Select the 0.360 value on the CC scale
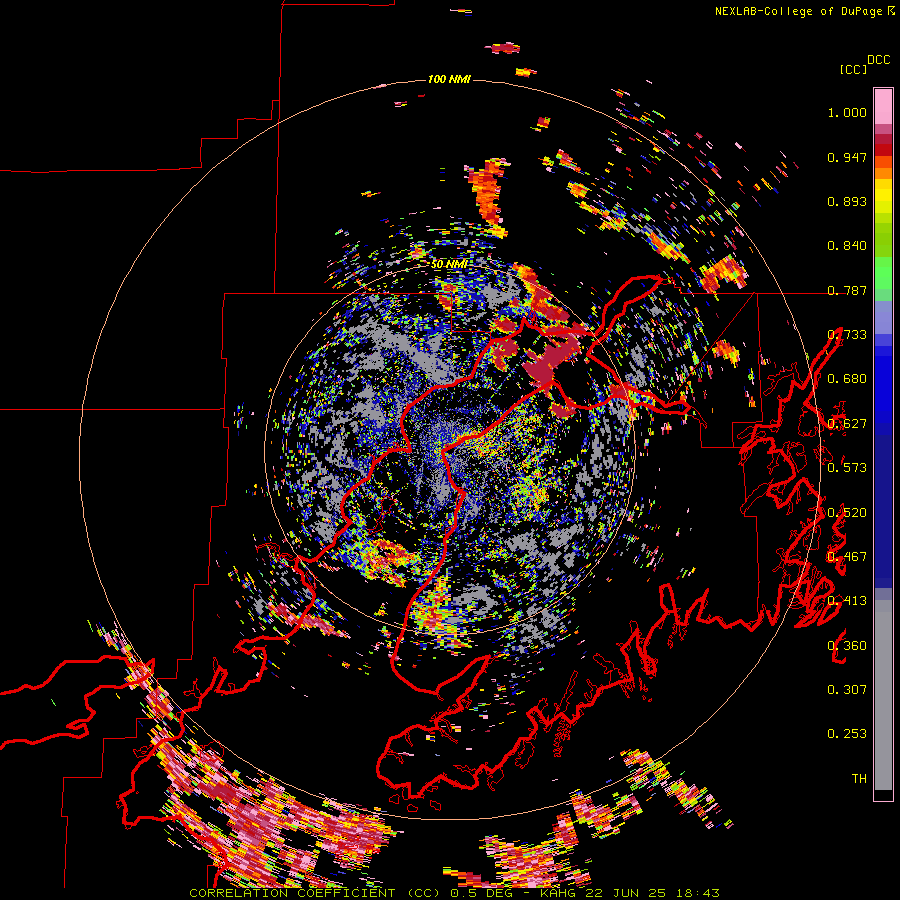The width and height of the screenshot is (900, 900). (847, 646)
